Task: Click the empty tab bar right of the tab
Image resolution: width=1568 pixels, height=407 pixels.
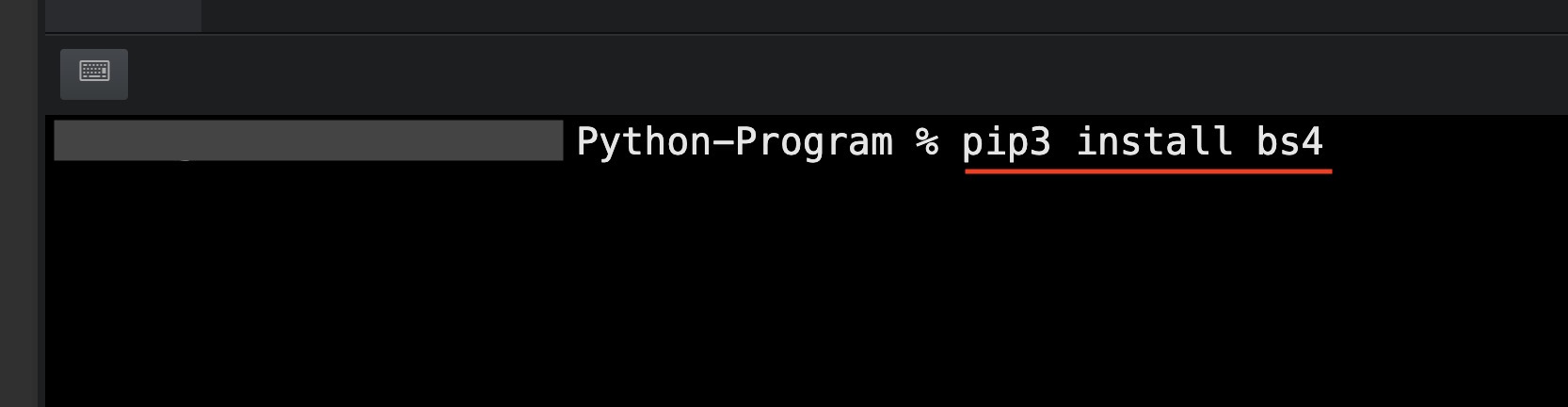Action: click(847, 15)
